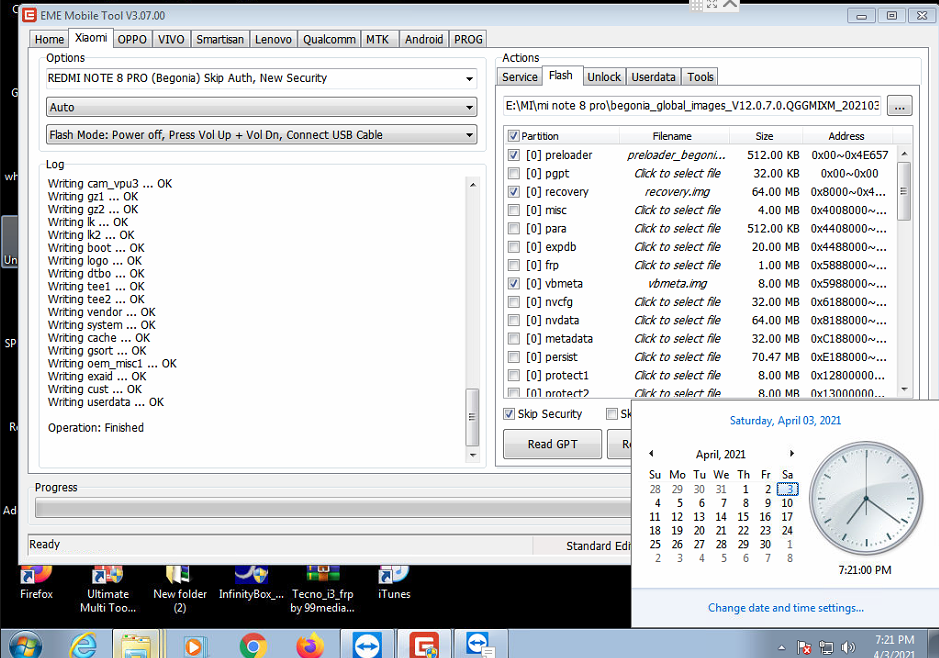
Task: Open the iTunes desktop shortcut
Action: pos(394,583)
